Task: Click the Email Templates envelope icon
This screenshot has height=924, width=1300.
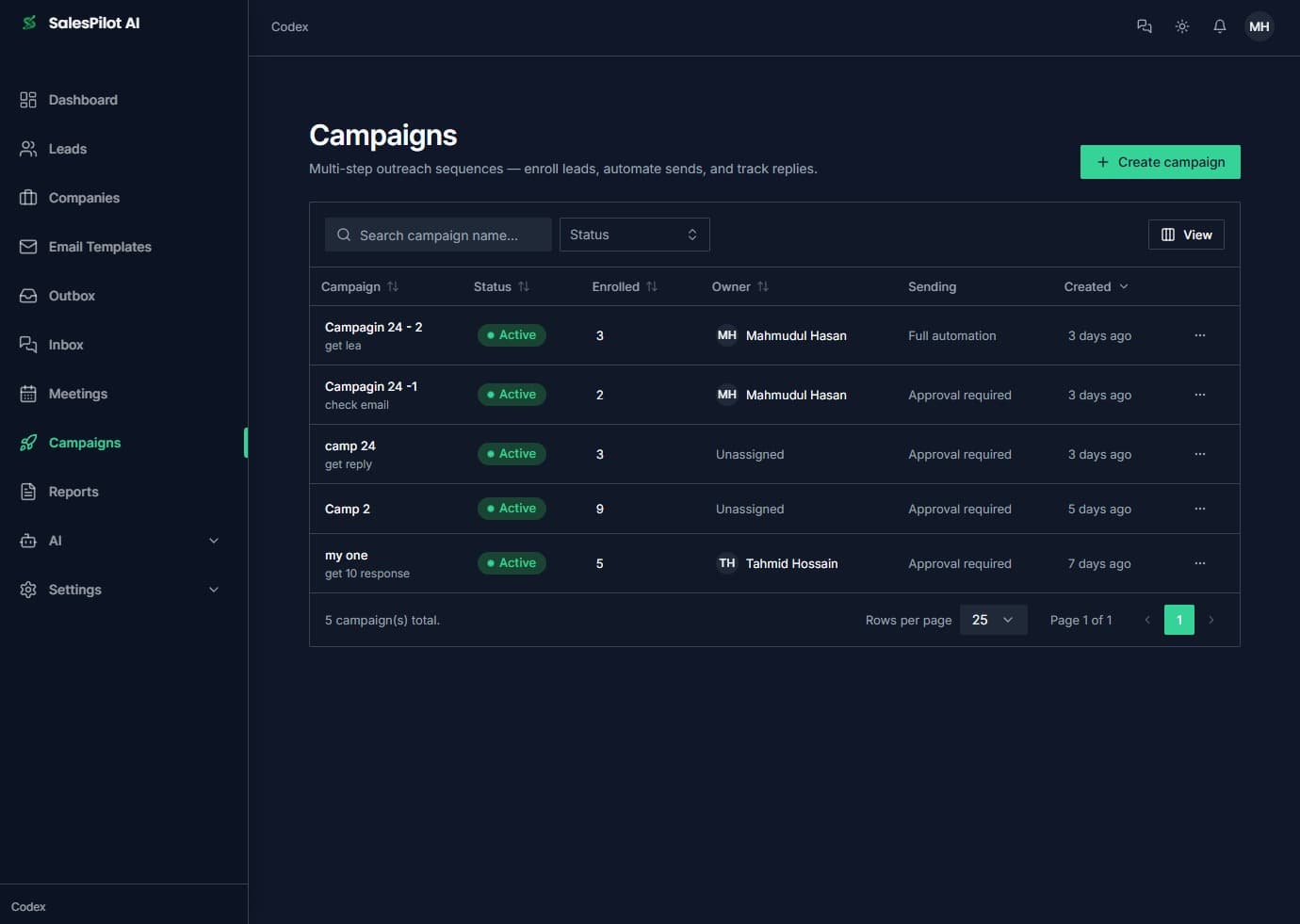Action: click(x=28, y=247)
